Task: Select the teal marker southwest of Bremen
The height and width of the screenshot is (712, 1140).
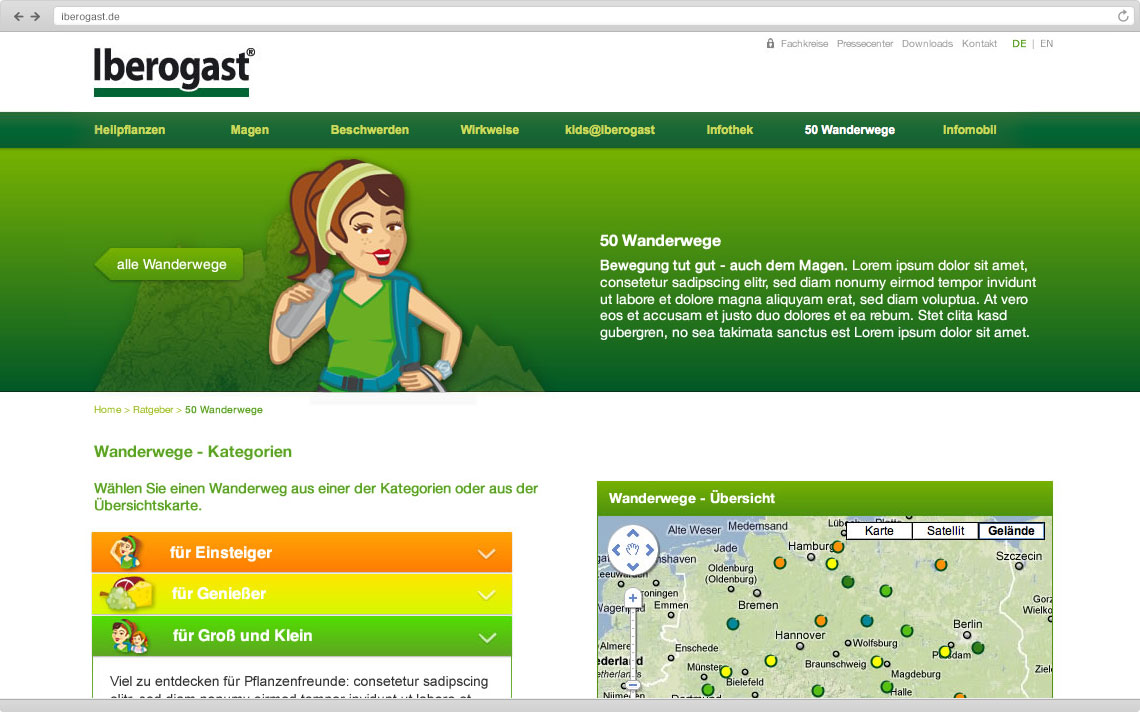Action: click(733, 623)
